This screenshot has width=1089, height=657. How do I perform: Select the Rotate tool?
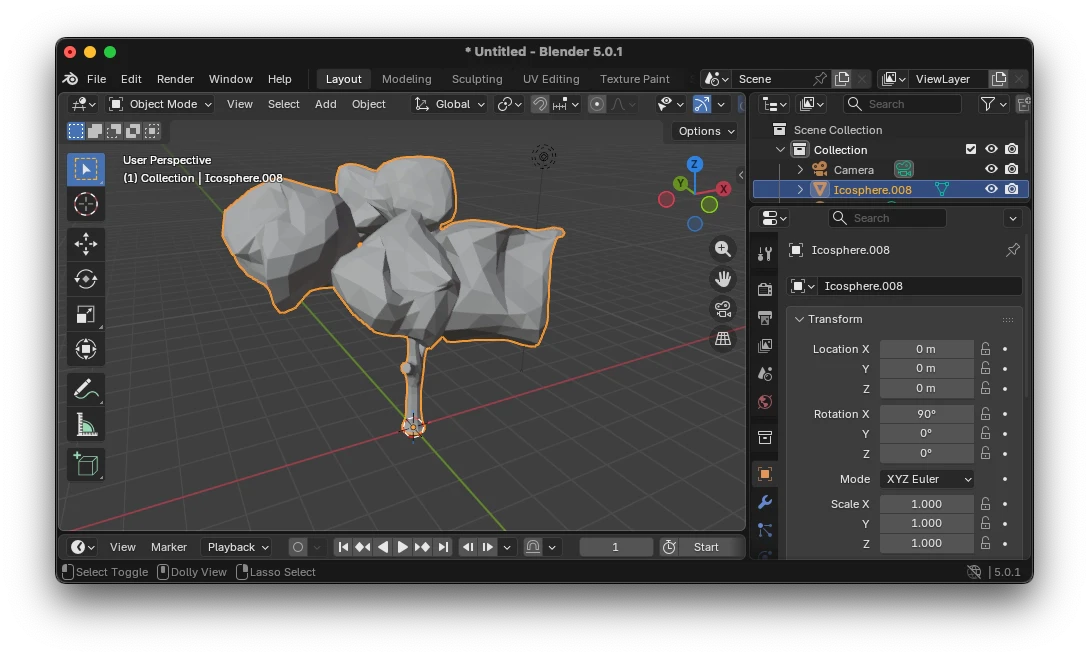coord(86,279)
